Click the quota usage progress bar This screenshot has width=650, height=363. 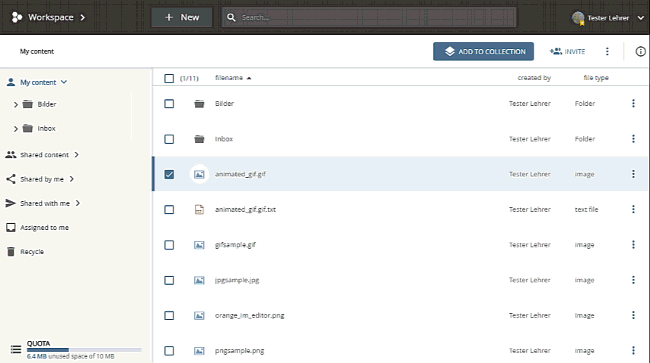coord(84,350)
